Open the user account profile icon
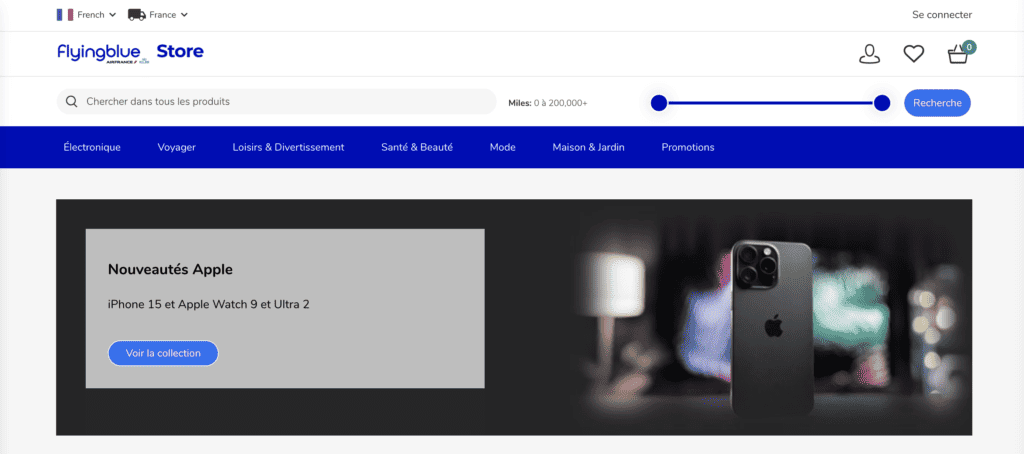 [x=869, y=54]
